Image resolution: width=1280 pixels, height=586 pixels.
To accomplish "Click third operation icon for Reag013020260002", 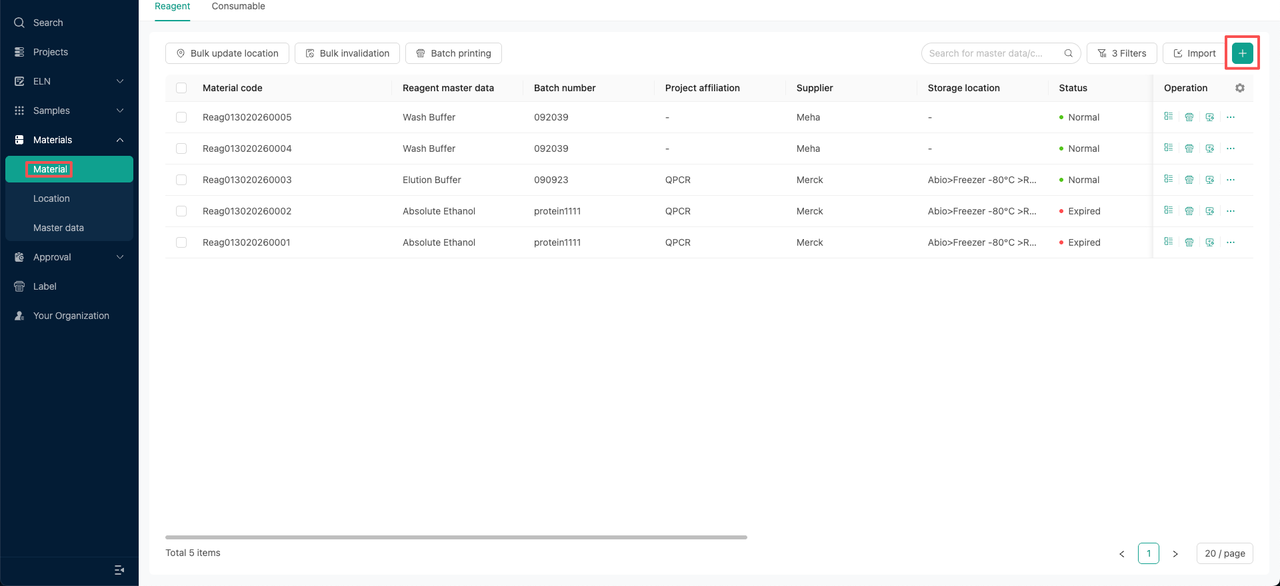I will pos(1210,211).
